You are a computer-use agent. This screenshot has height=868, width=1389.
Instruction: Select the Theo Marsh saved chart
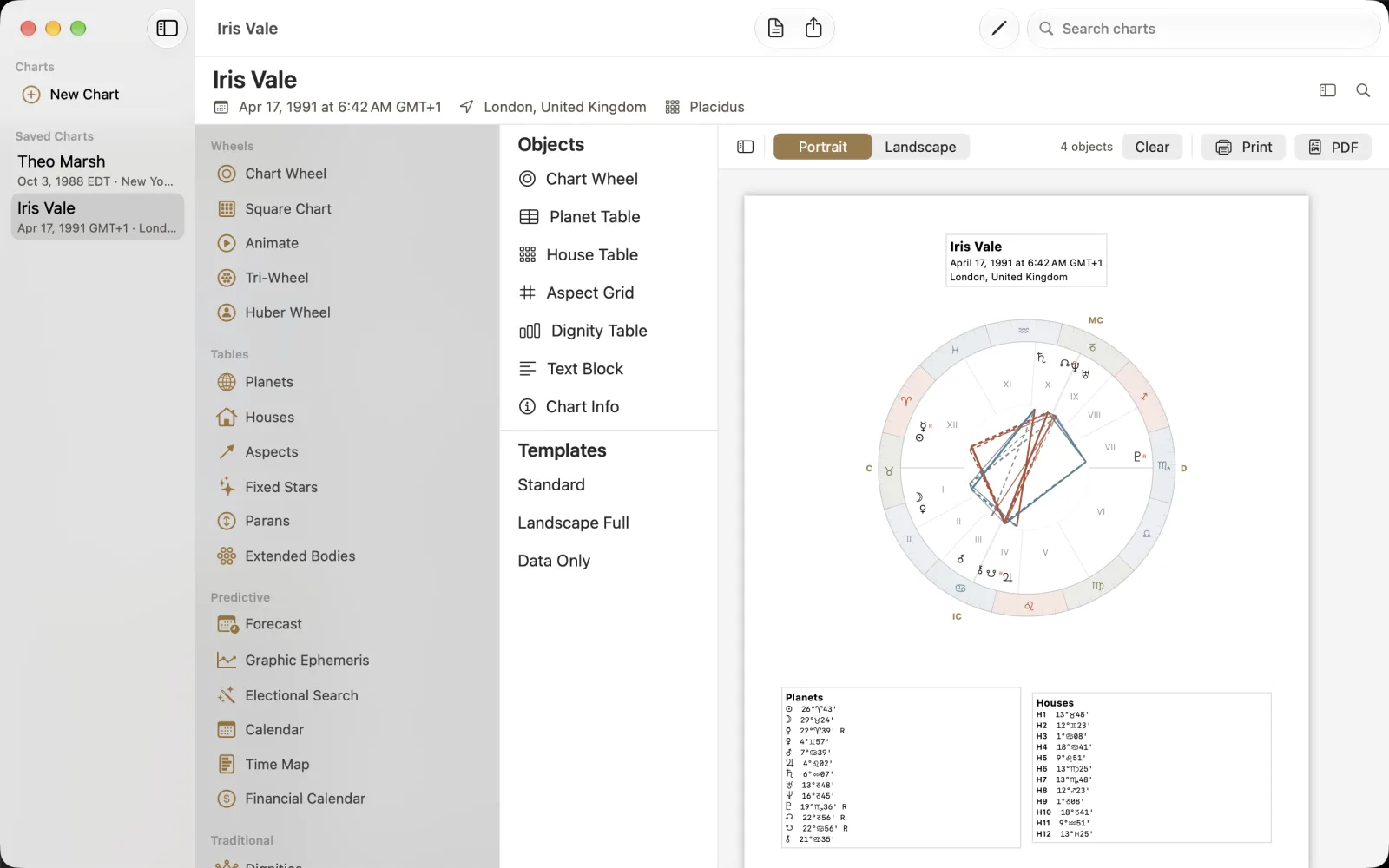tap(97, 170)
